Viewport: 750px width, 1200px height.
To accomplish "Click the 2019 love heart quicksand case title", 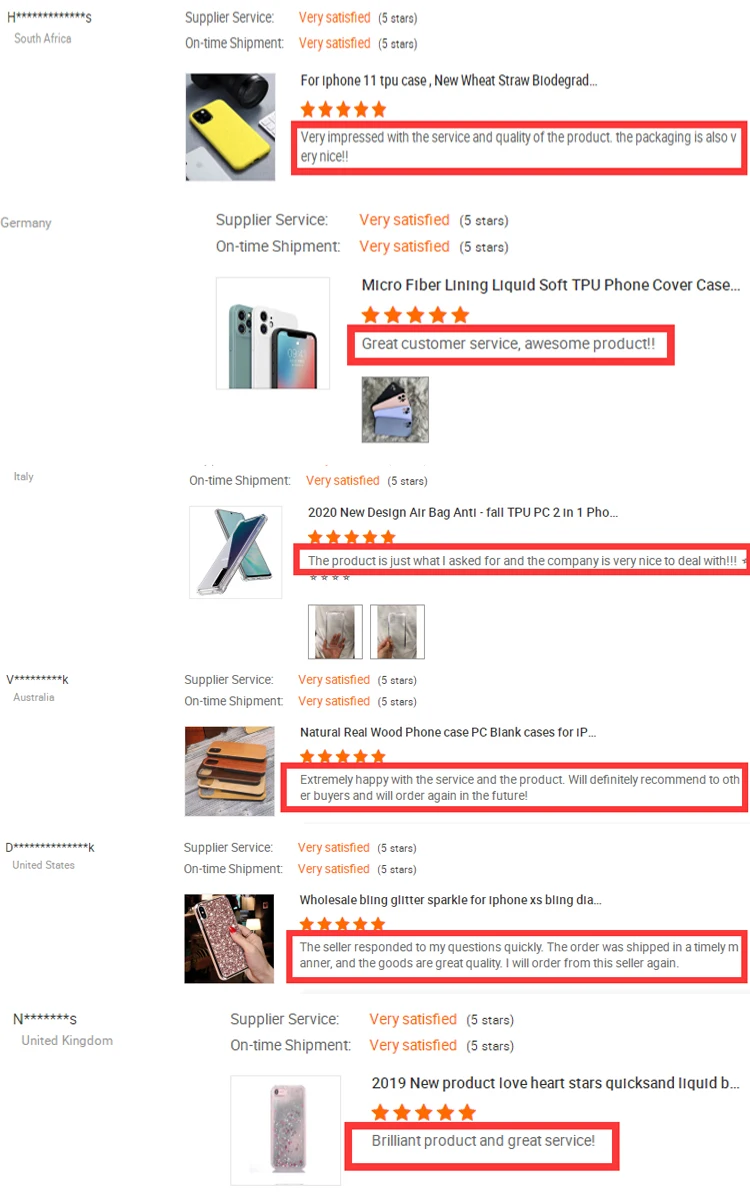I will (556, 1083).
